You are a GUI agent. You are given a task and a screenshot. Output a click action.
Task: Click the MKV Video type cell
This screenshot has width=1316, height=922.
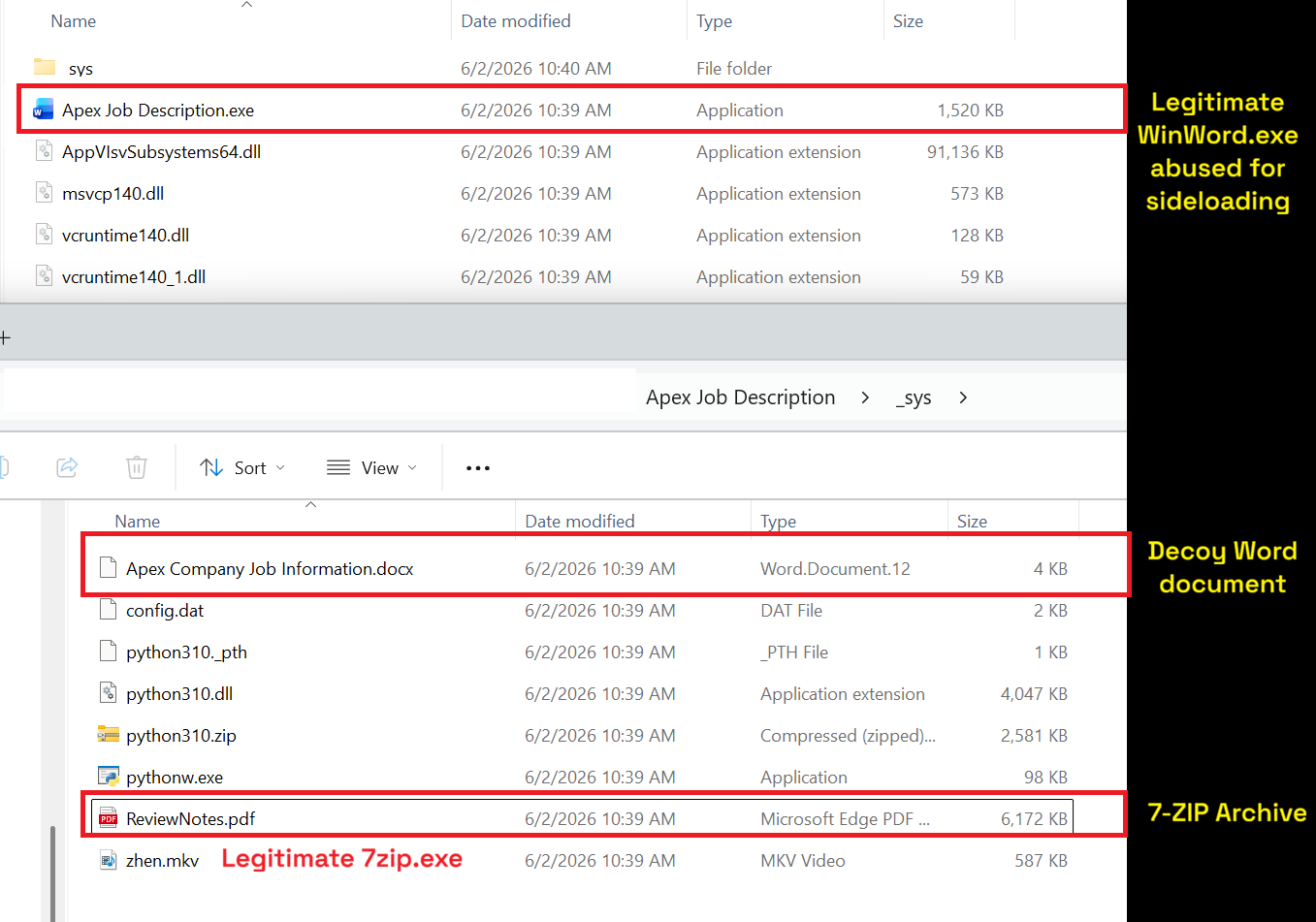coord(803,860)
